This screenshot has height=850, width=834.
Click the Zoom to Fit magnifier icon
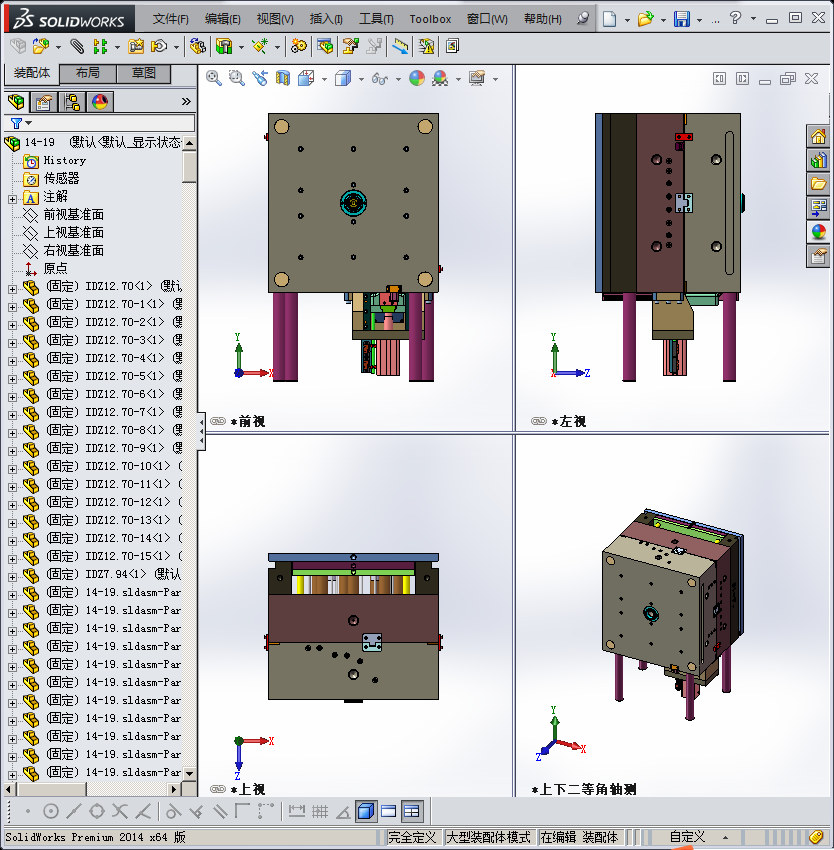(x=214, y=78)
